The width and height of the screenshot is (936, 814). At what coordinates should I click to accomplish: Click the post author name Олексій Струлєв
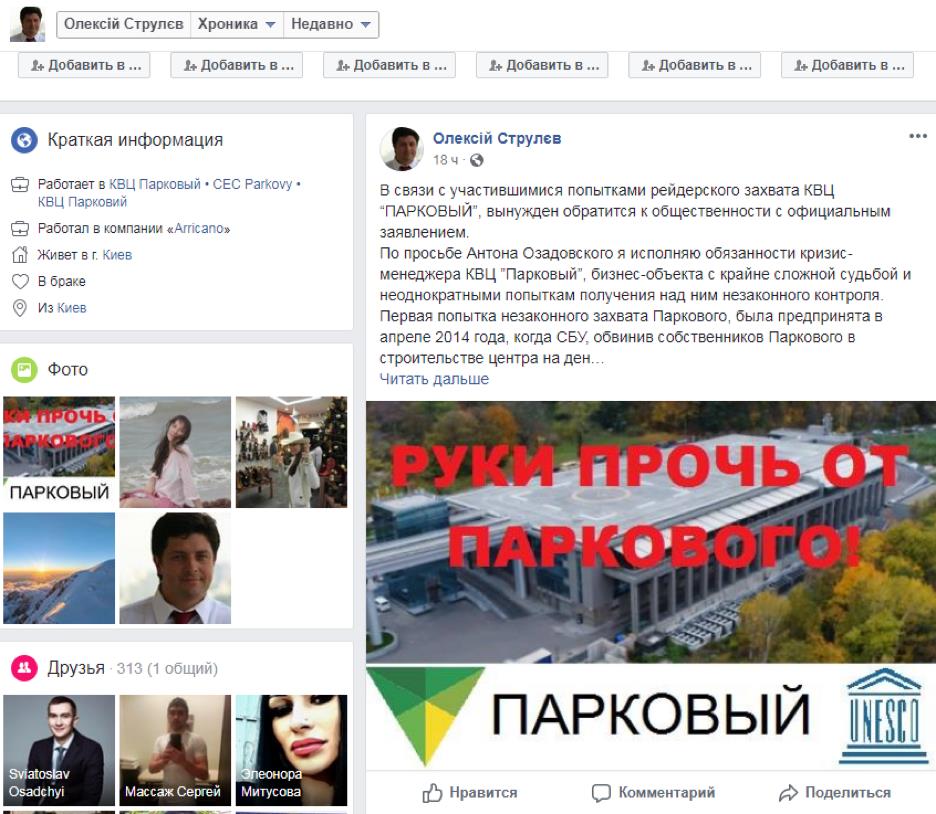pyautogui.click(x=497, y=138)
